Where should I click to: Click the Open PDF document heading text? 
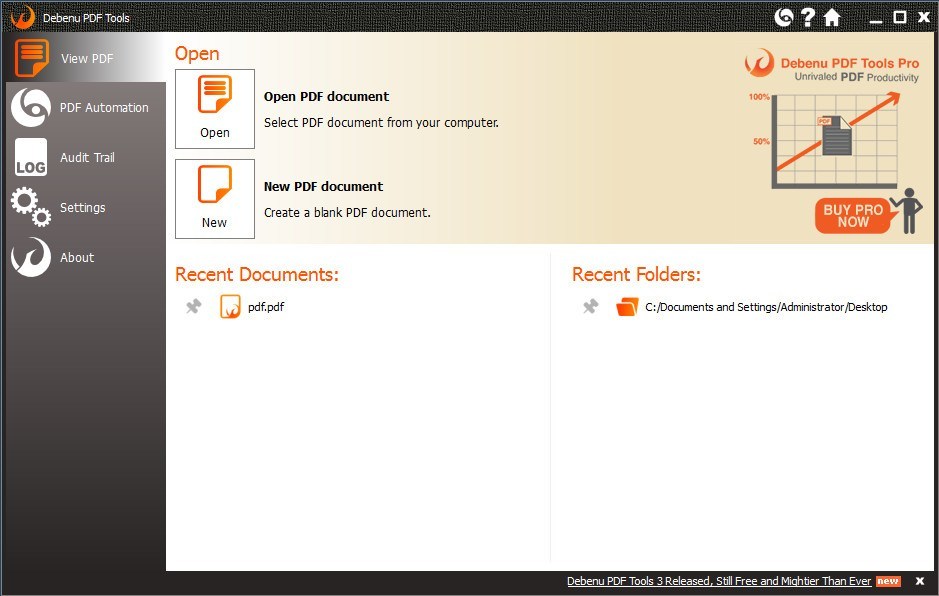326,96
